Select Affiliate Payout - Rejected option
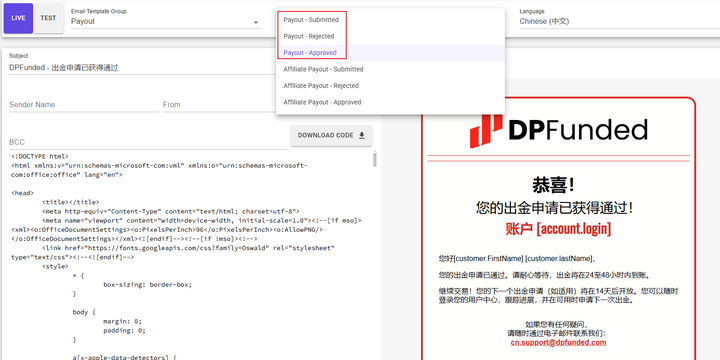Screen dimensions: 720x360 390,86
